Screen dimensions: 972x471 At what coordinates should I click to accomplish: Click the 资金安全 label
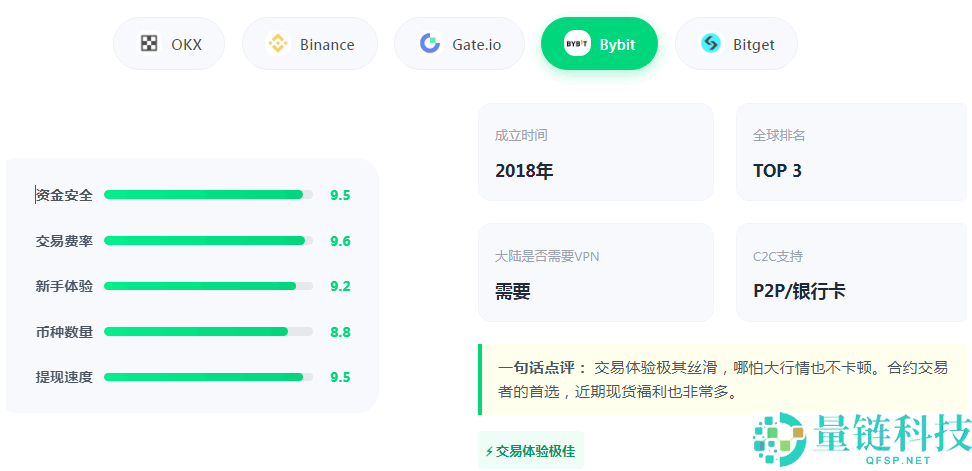64,195
